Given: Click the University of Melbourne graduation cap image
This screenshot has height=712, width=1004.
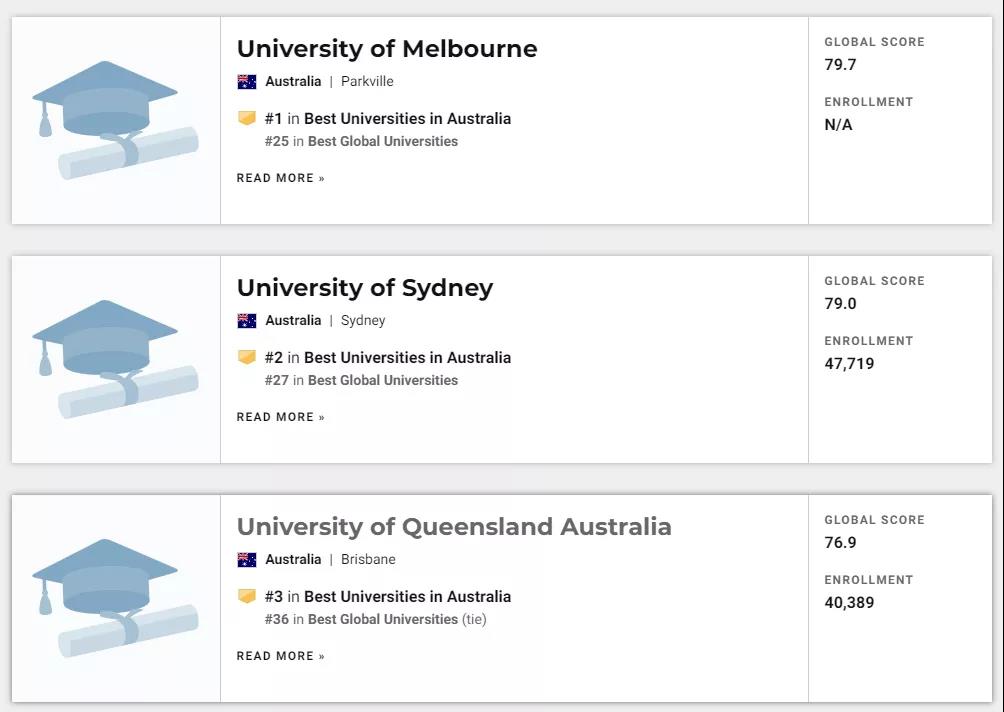Looking at the screenshot, I should coord(115,120).
